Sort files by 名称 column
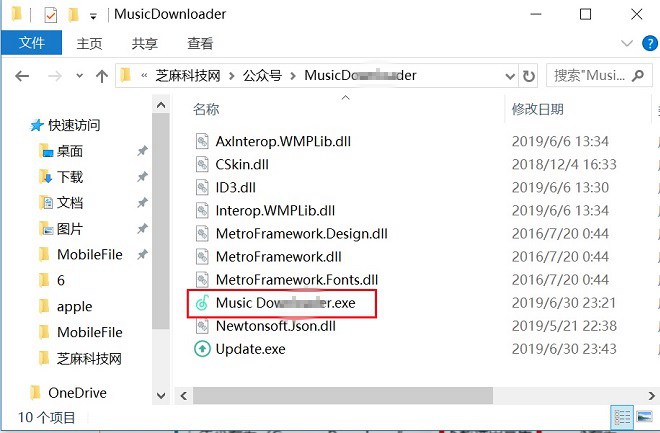 pos(206,109)
